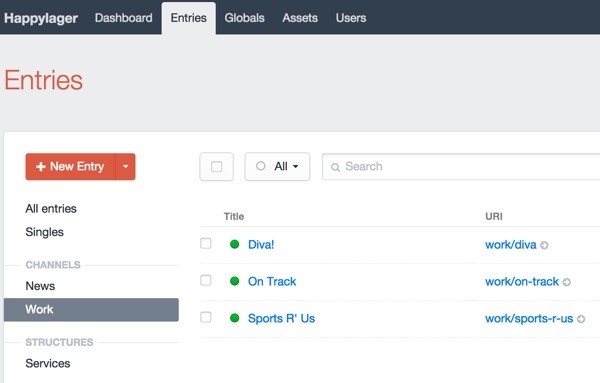Click the green status dot for Sports R' Us

(235, 318)
